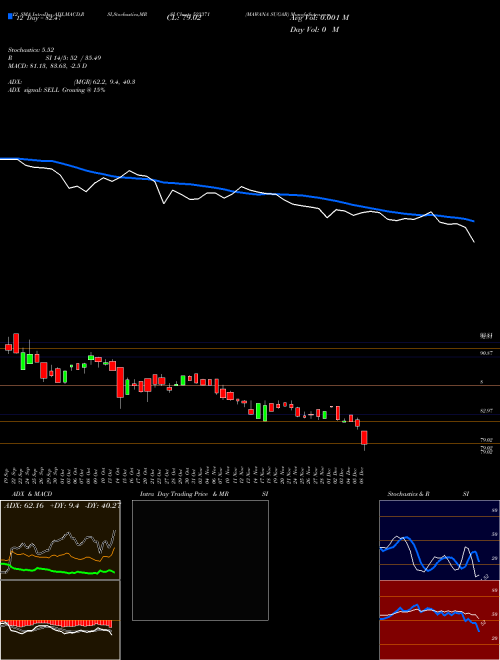
Task: Select the 'CL: 79.02' closing price text
Action: pos(184,18)
